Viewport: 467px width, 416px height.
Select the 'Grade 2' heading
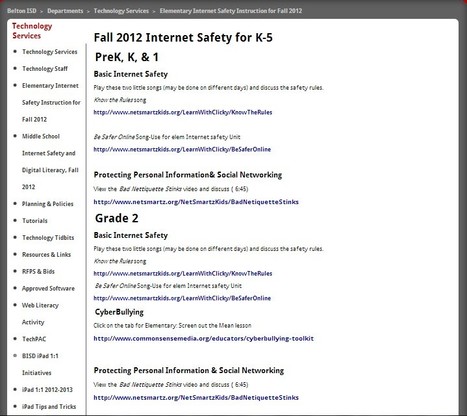117,218
